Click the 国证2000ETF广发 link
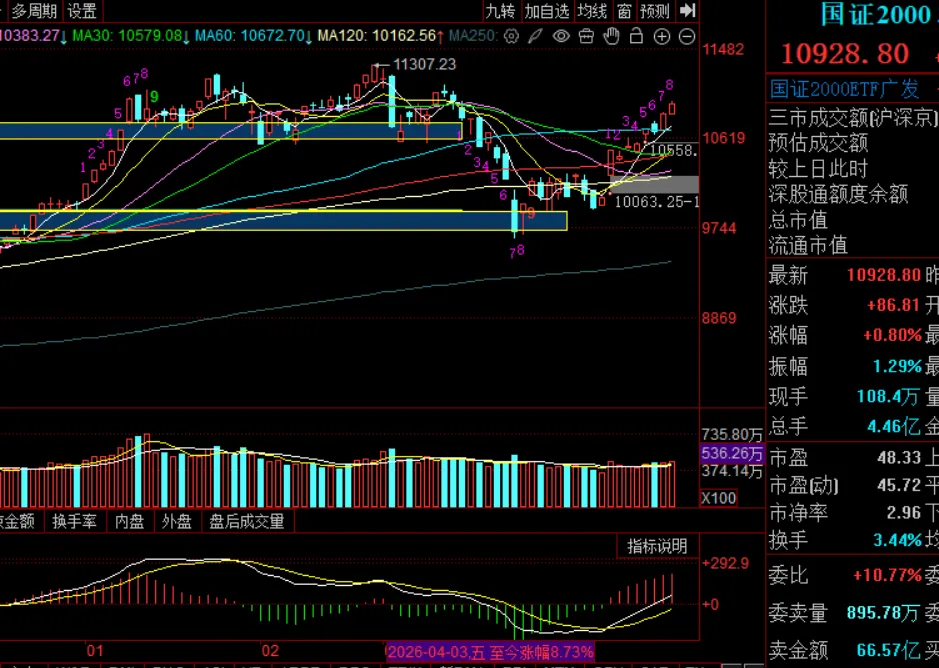 [x=844, y=89]
